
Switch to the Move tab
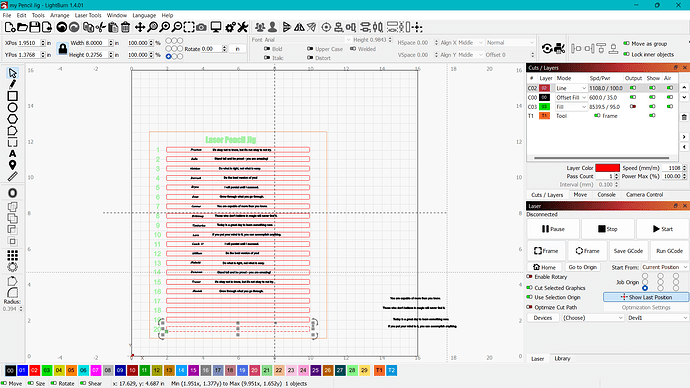pyautogui.click(x=580, y=194)
